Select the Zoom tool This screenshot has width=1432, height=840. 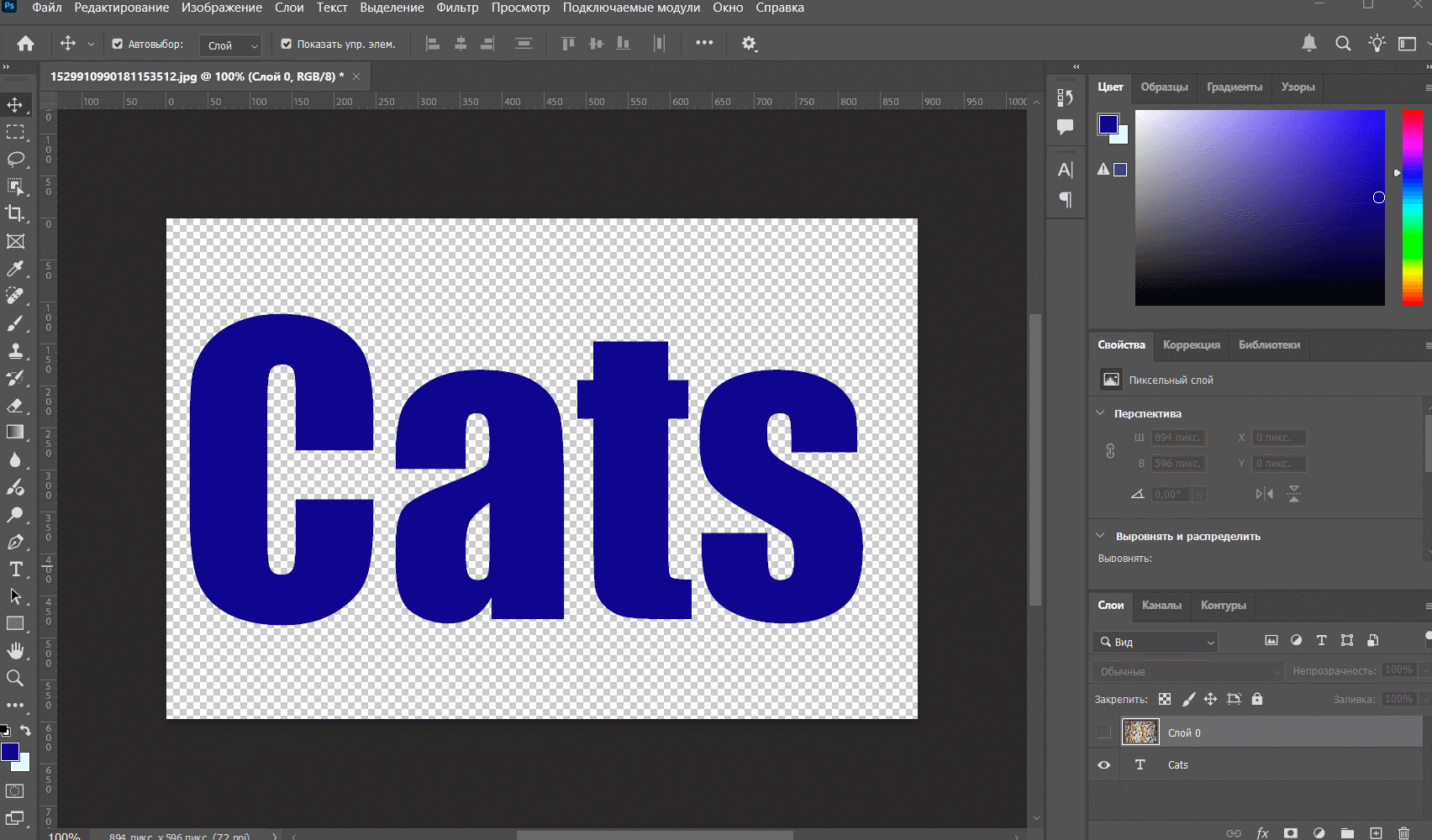pyautogui.click(x=15, y=678)
